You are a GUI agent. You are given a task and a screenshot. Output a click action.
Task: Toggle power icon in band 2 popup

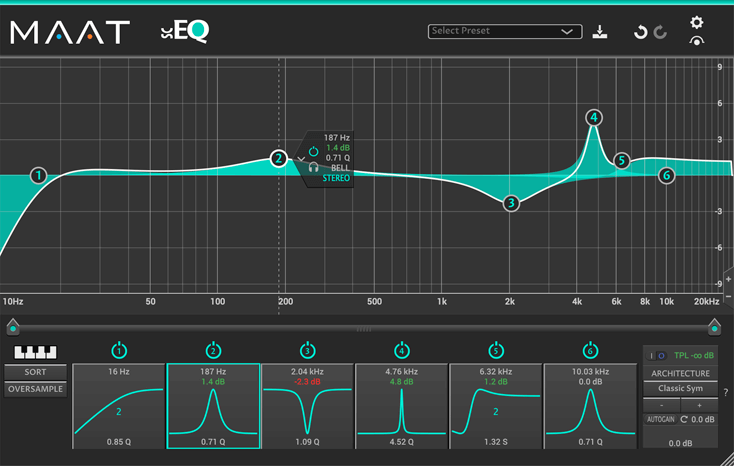pos(314,151)
